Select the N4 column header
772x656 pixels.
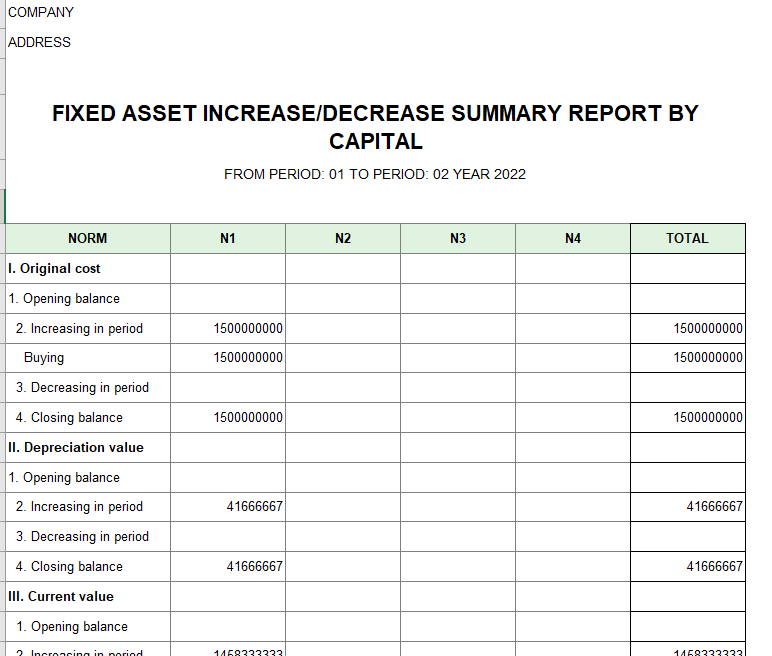573,239
